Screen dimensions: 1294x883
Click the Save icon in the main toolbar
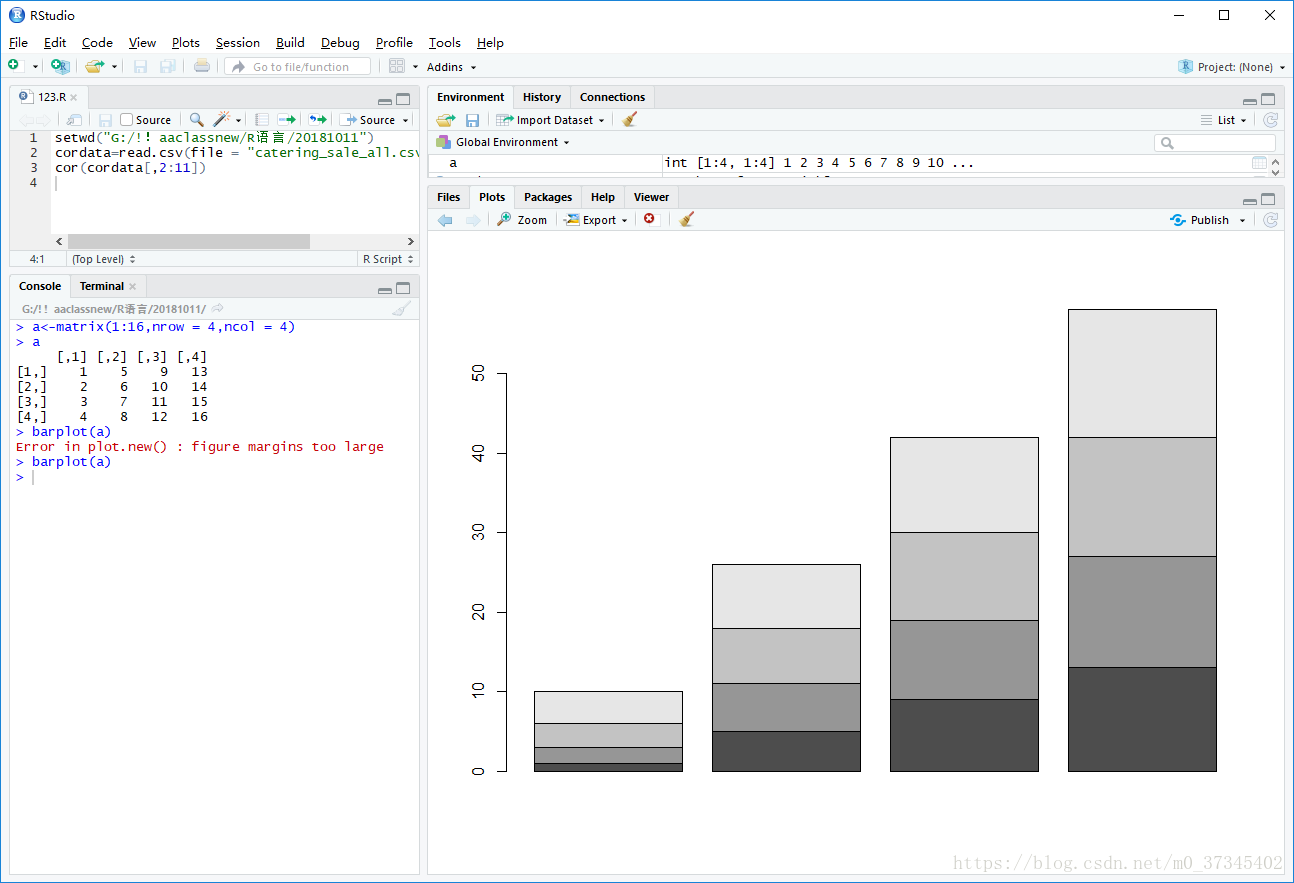point(140,66)
